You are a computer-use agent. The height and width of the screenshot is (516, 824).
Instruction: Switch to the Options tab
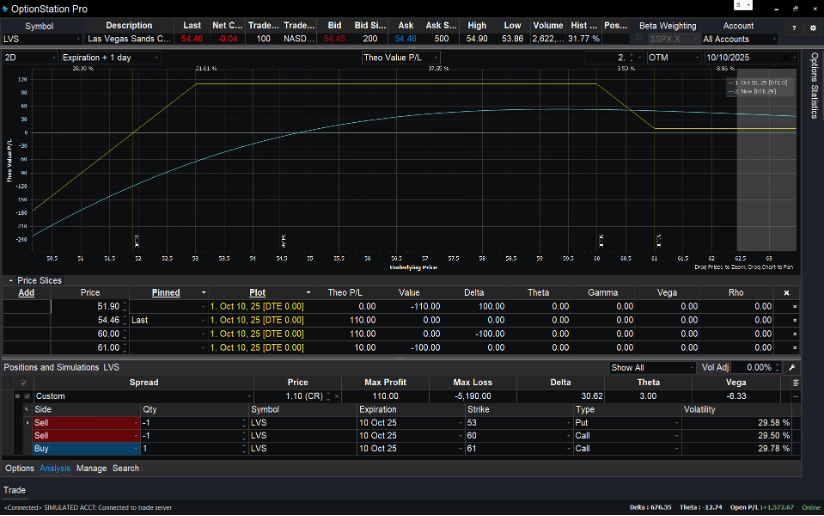click(x=19, y=468)
